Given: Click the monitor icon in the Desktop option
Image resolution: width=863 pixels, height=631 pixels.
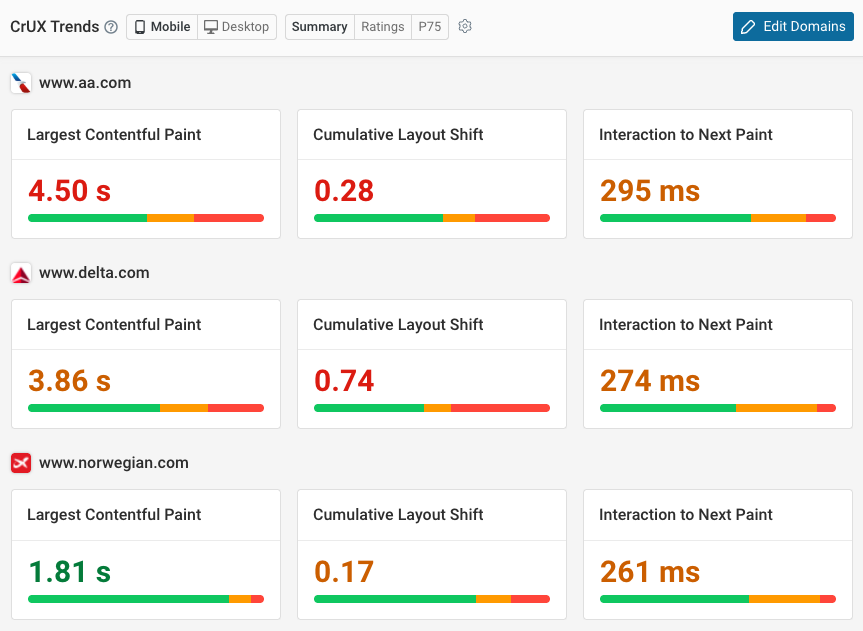Looking at the screenshot, I should pyautogui.click(x=209, y=27).
